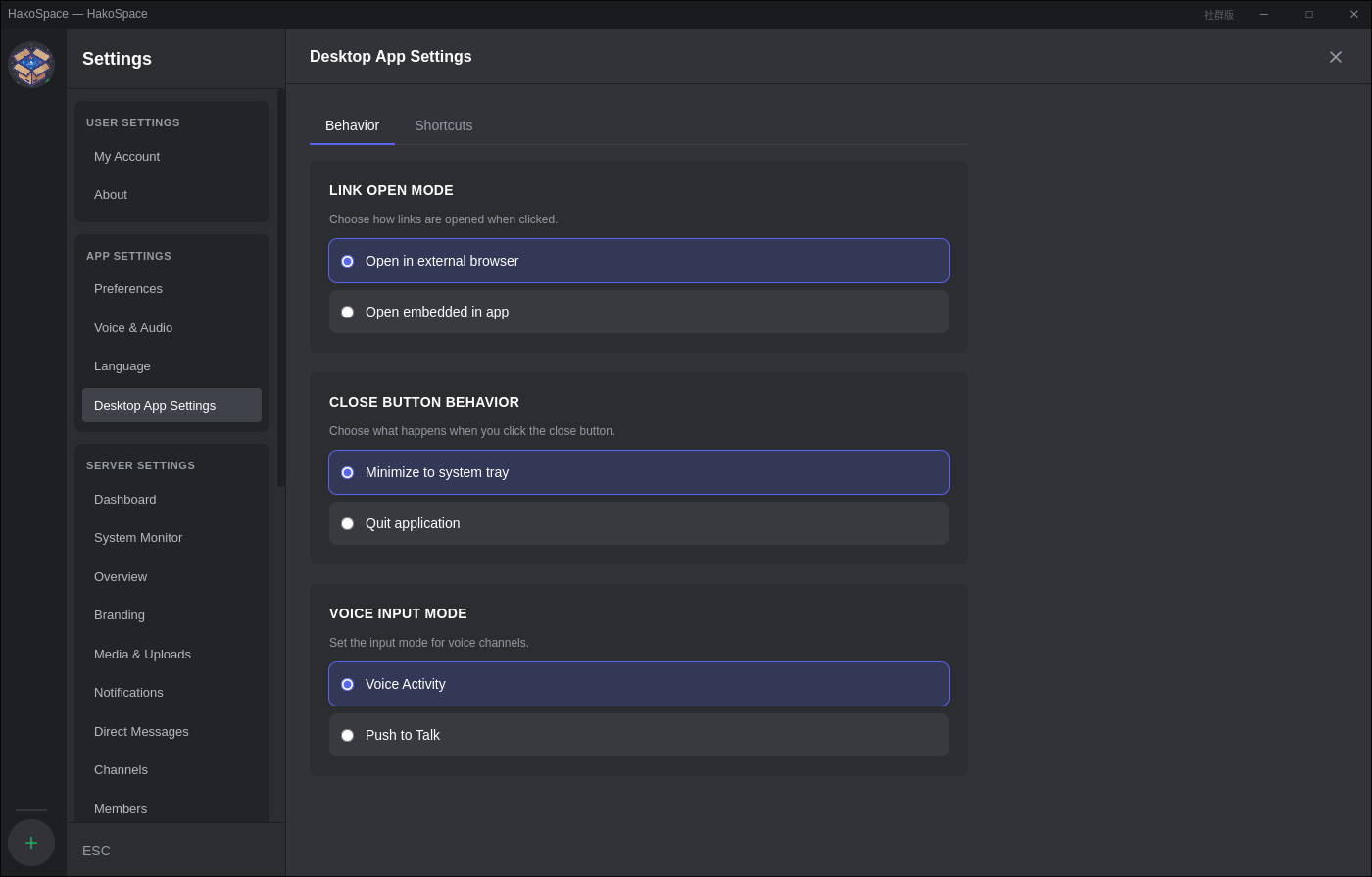Close the Desktop App Settings panel
This screenshot has width=1372, height=877.
tap(1336, 57)
